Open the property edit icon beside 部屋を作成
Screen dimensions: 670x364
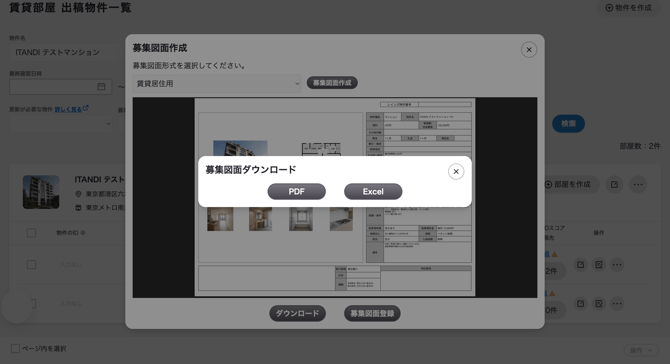(x=614, y=184)
